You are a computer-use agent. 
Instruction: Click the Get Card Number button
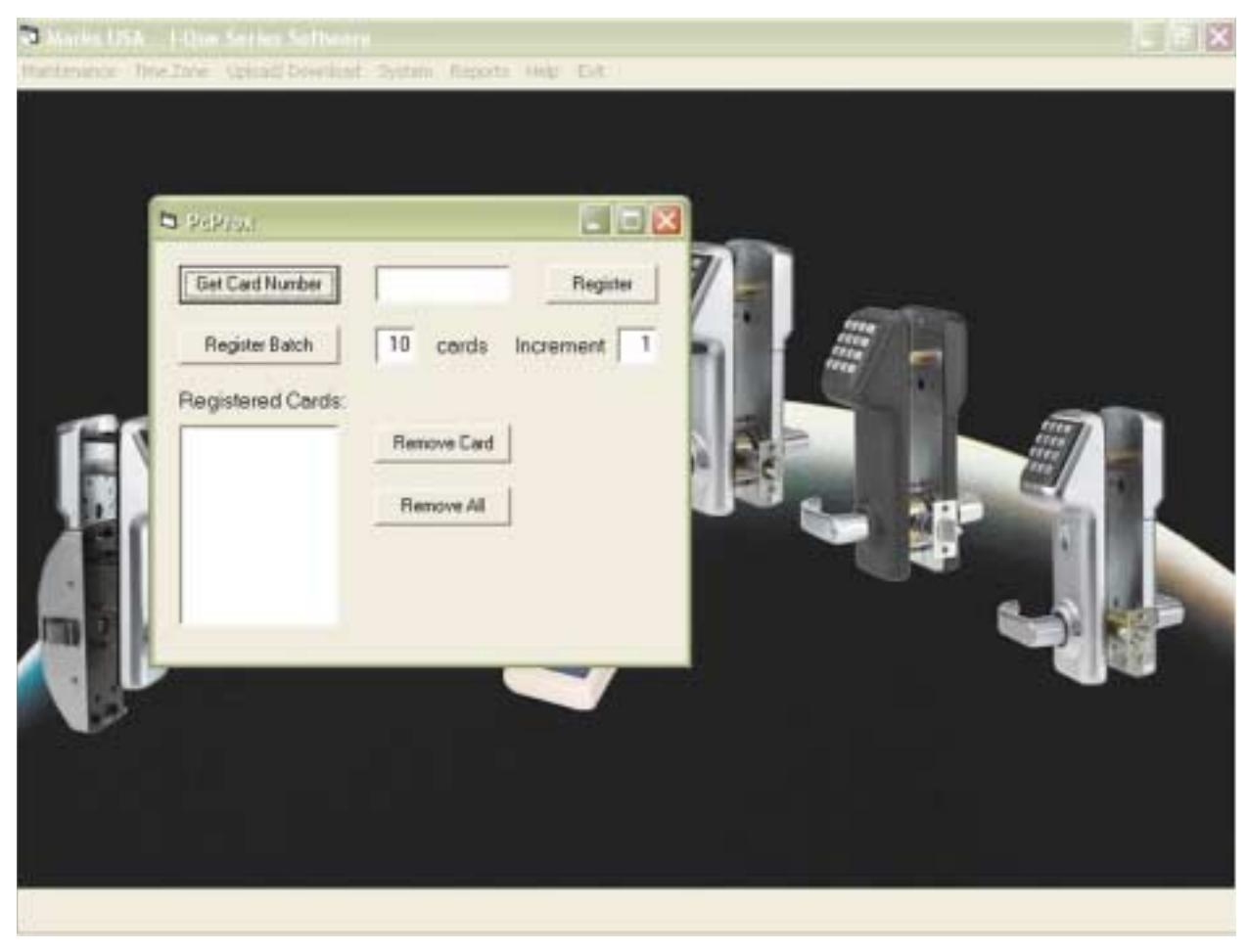(x=259, y=285)
